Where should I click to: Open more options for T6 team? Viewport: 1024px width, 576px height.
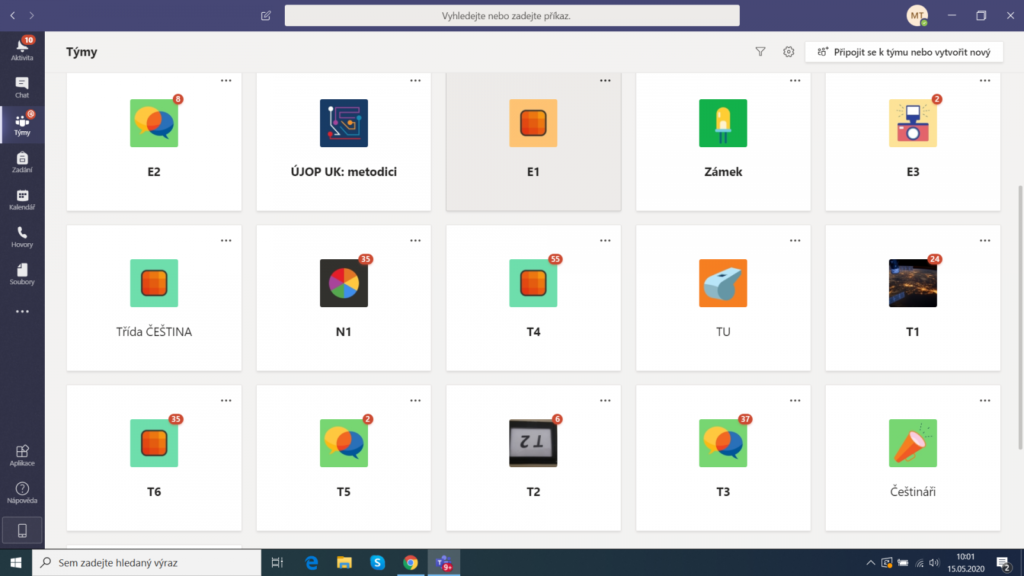click(226, 401)
